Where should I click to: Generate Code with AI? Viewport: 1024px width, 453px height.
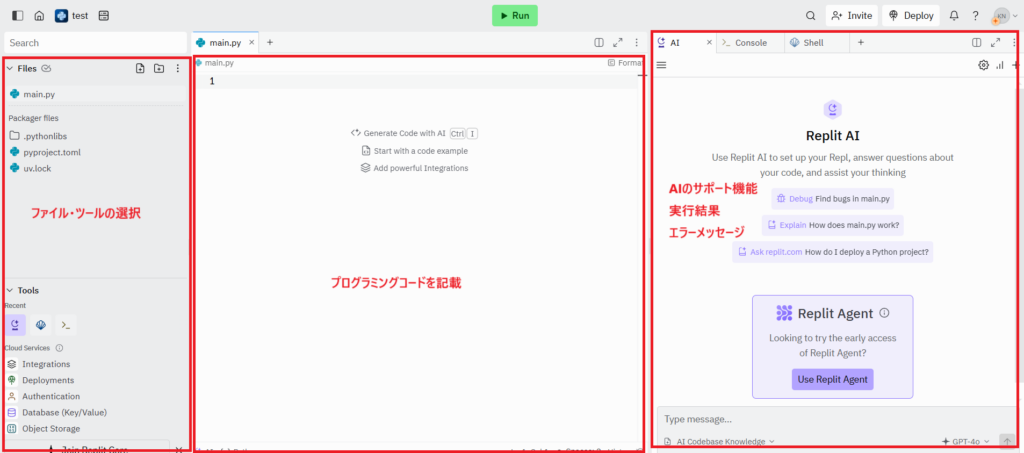415,133
